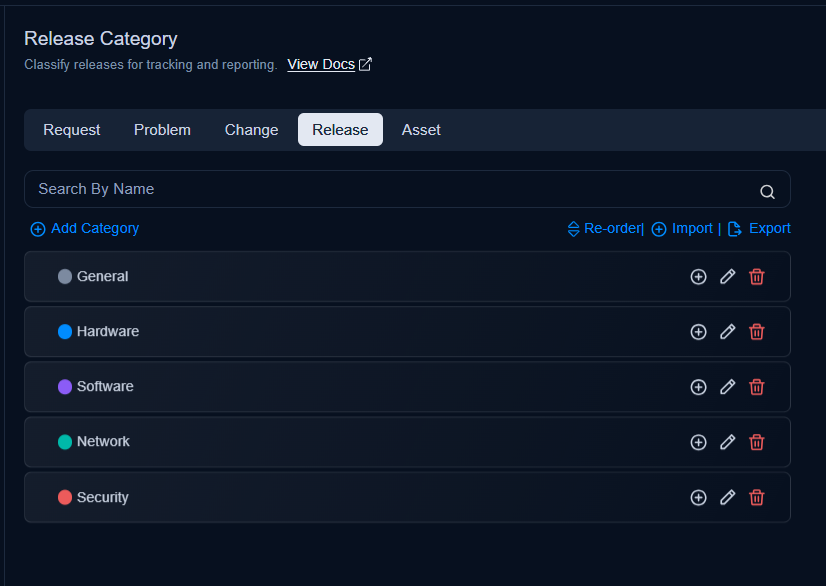Open the external link icon beside View Docs
This screenshot has height=586, width=826.
[x=365, y=64]
